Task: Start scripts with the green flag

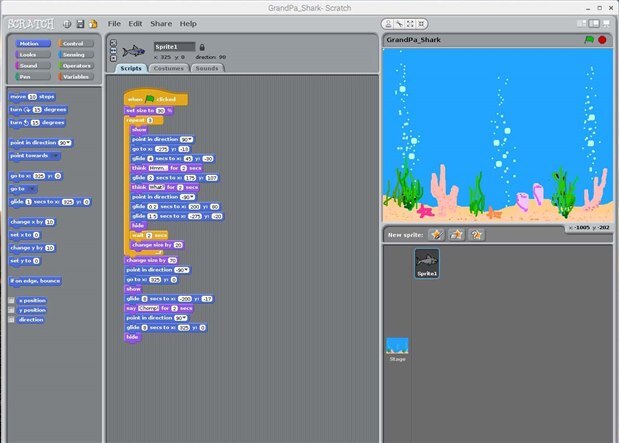Action: coord(589,39)
